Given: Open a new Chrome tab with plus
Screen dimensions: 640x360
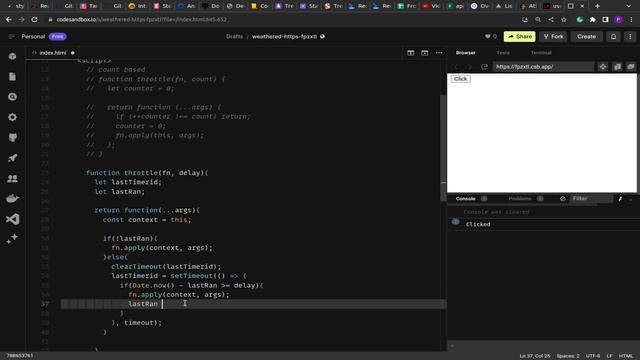Looking at the screenshot, I should (597, 6).
